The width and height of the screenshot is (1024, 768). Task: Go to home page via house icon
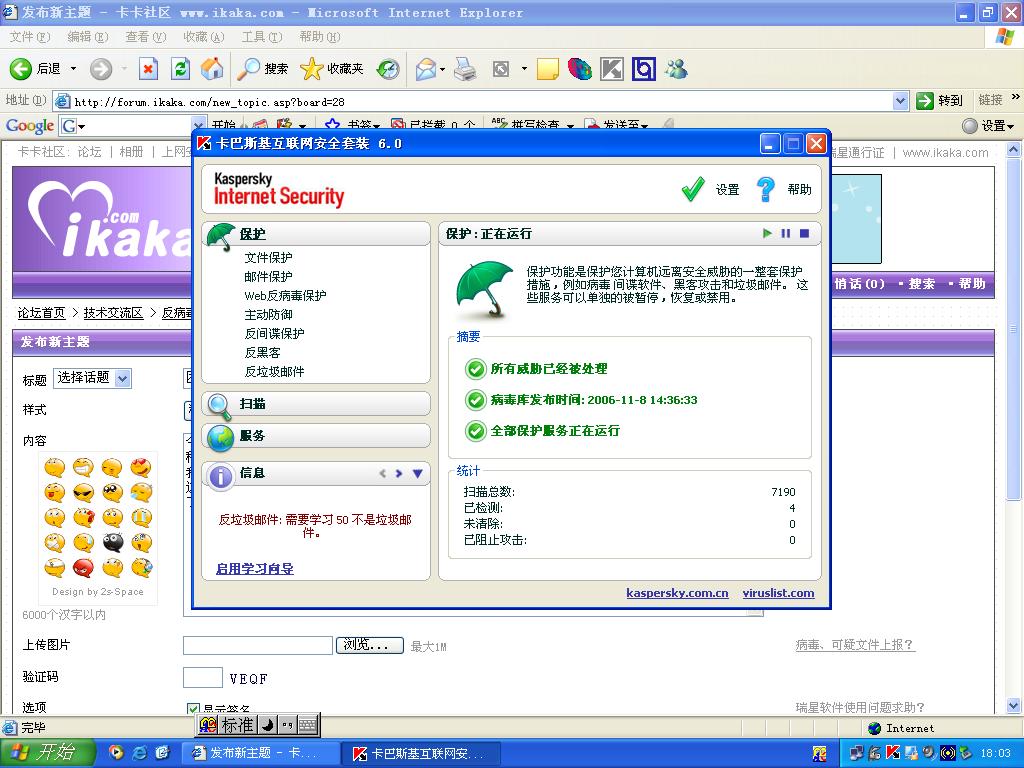212,69
